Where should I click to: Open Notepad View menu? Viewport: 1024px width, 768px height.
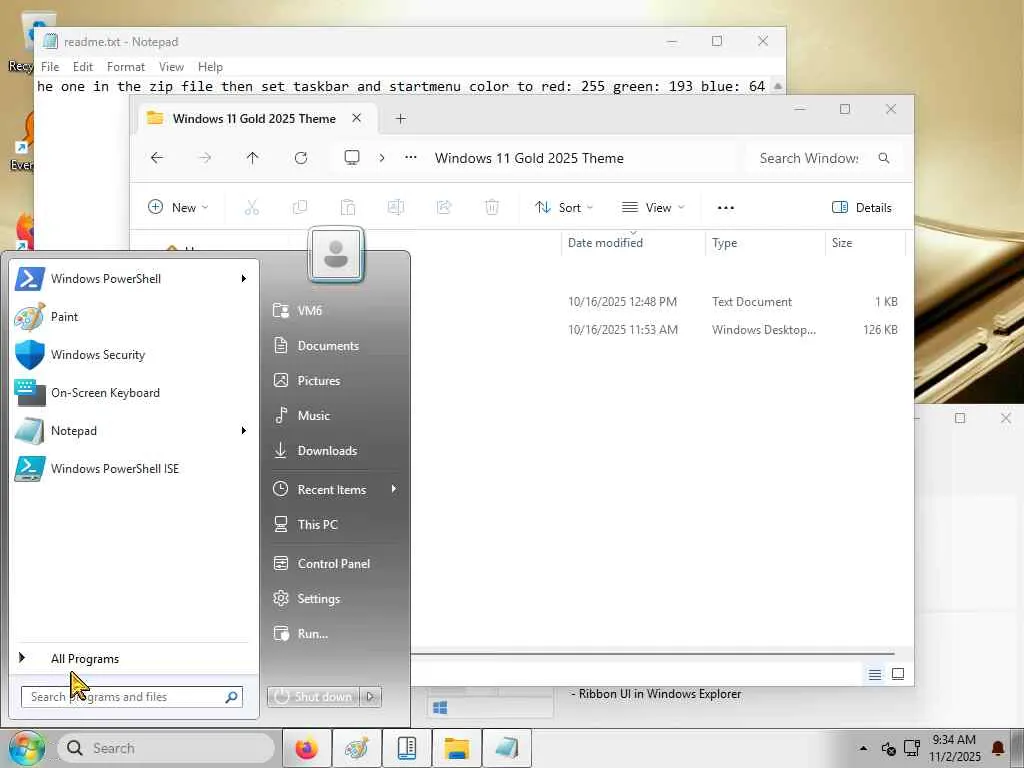tap(171, 67)
